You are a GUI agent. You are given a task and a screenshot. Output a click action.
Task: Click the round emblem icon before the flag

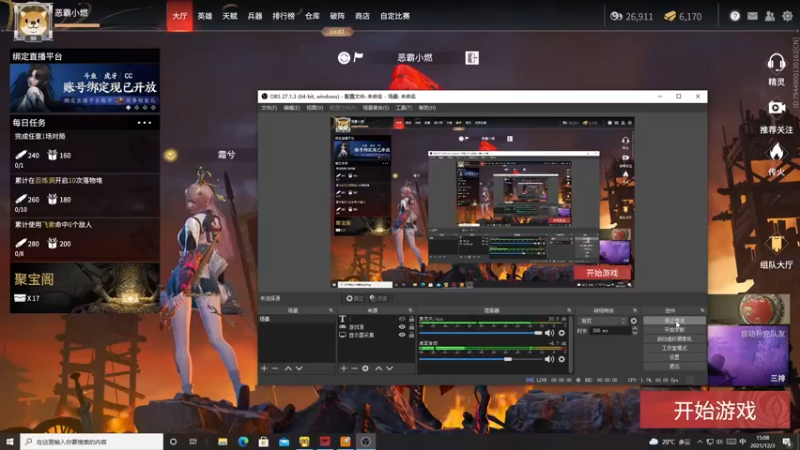[344, 58]
